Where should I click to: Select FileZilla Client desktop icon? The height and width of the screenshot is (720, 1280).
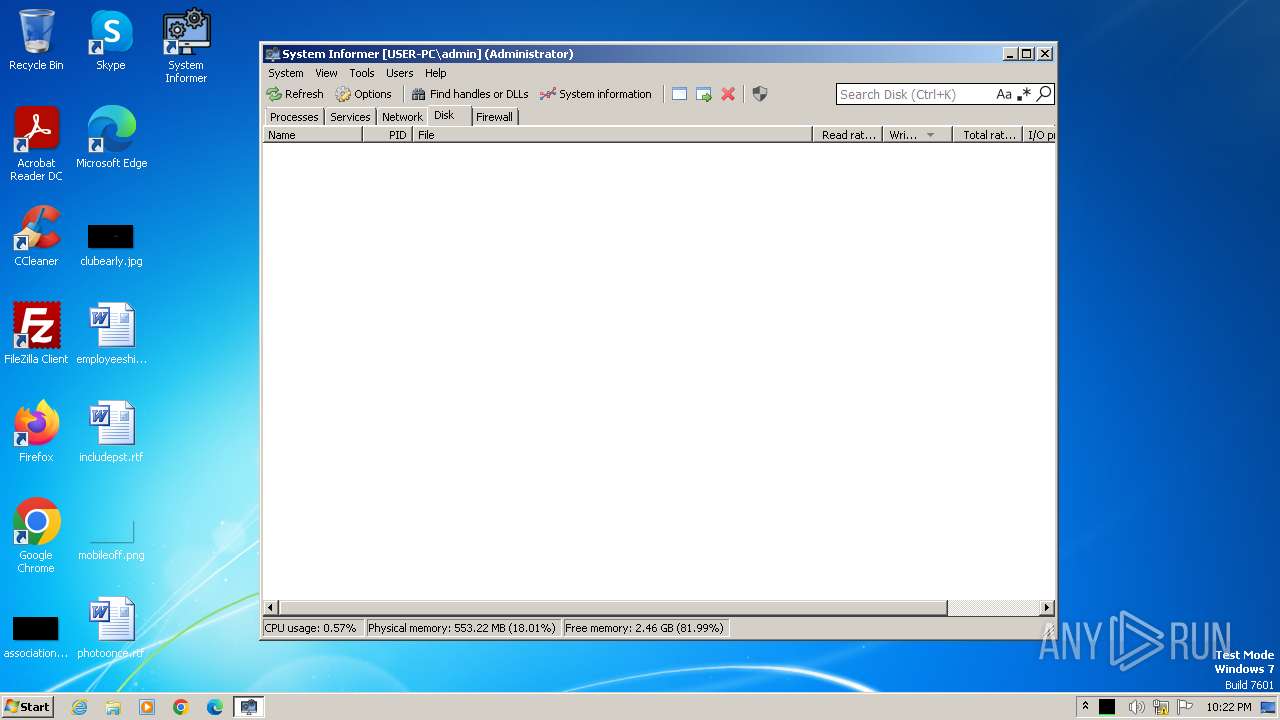36,334
